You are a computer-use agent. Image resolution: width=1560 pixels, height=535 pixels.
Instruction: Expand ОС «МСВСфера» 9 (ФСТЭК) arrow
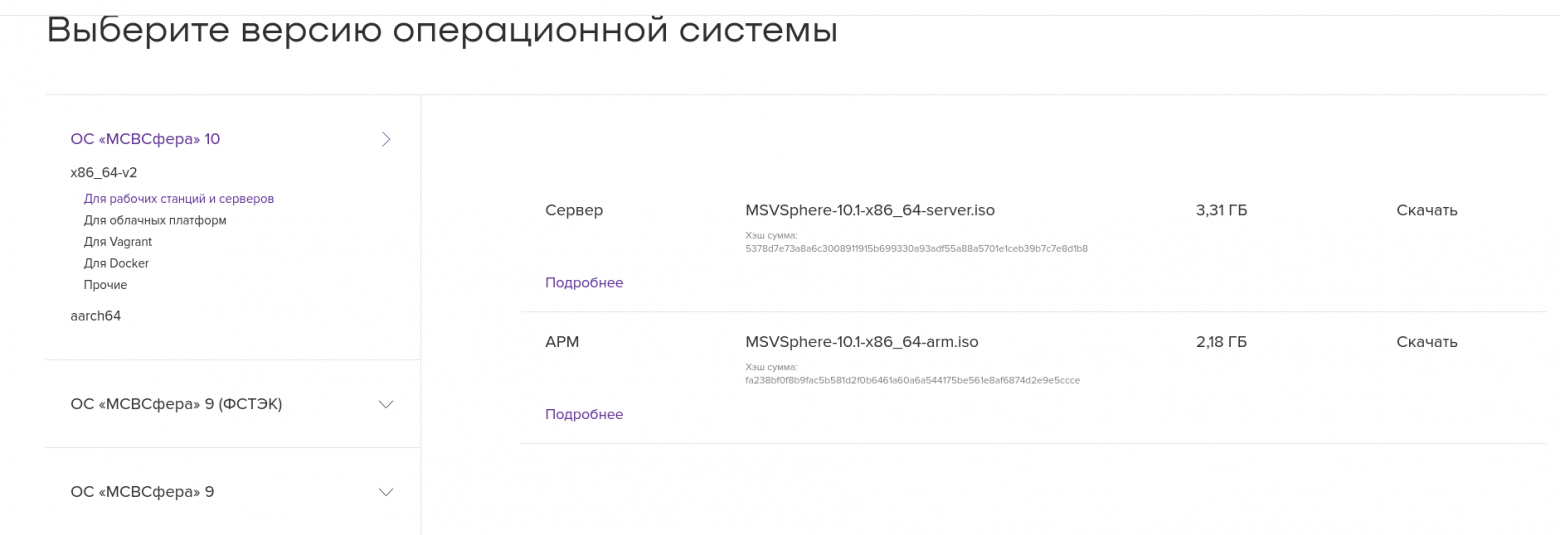tap(387, 405)
